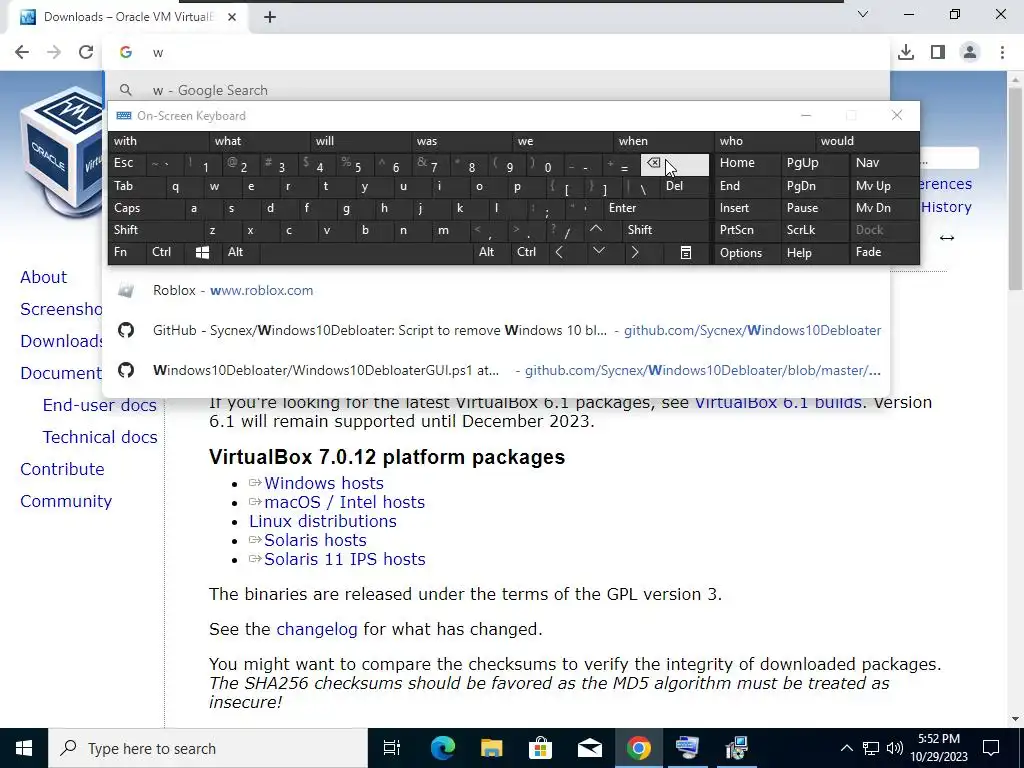Open Chrome three-dot menu
The width and height of the screenshot is (1024, 768).
(1002, 52)
